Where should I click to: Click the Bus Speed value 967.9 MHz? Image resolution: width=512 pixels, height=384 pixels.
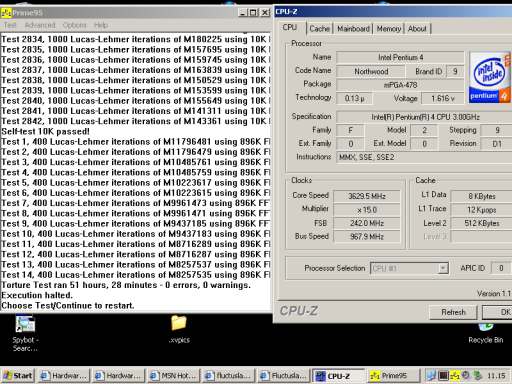tap(367, 237)
